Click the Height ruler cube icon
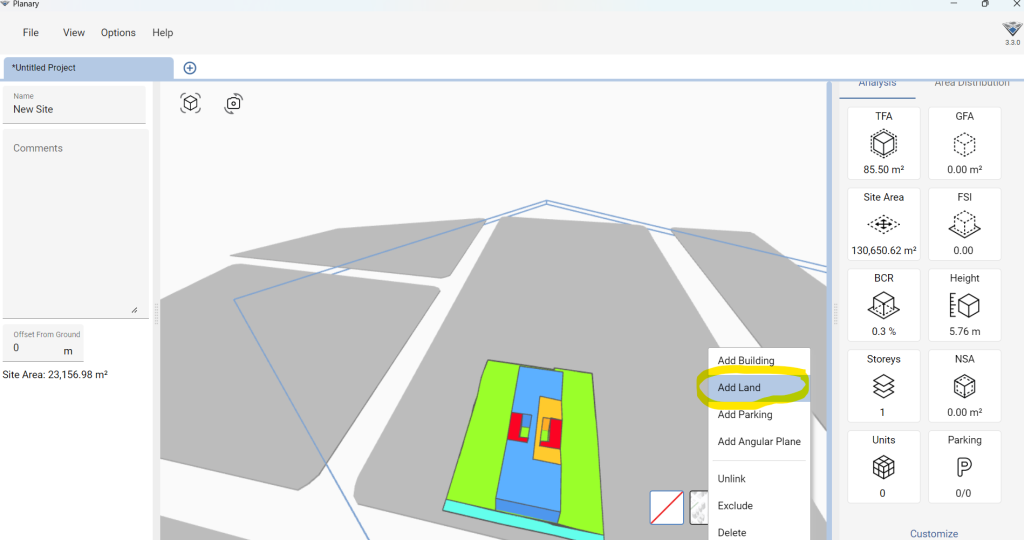This screenshot has width=1024, height=540. (x=965, y=306)
